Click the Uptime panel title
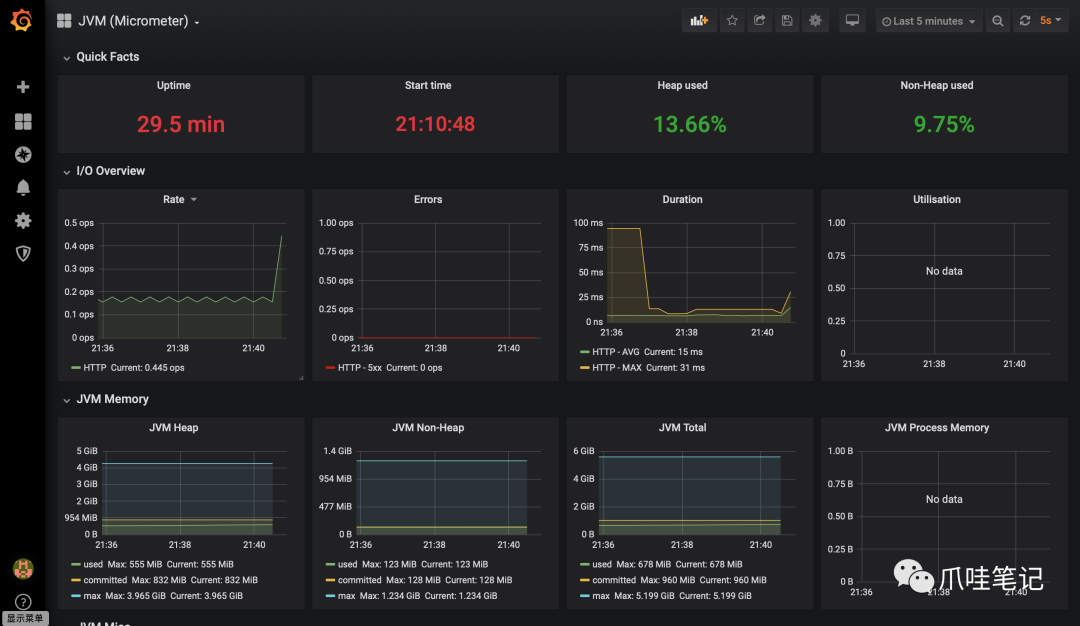Image resolution: width=1080 pixels, height=626 pixels. click(x=174, y=85)
